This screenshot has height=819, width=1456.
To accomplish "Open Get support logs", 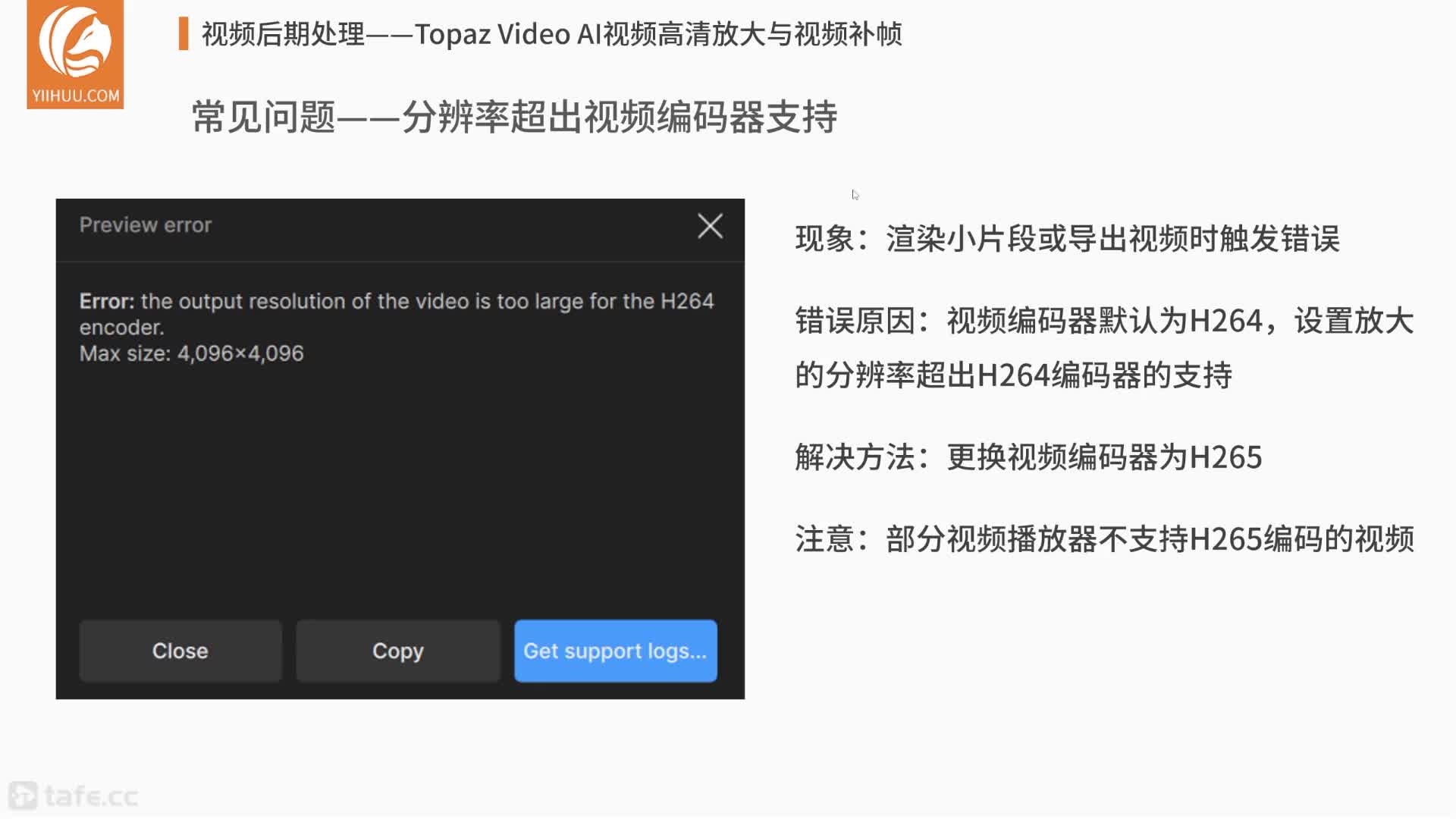I will coord(615,651).
